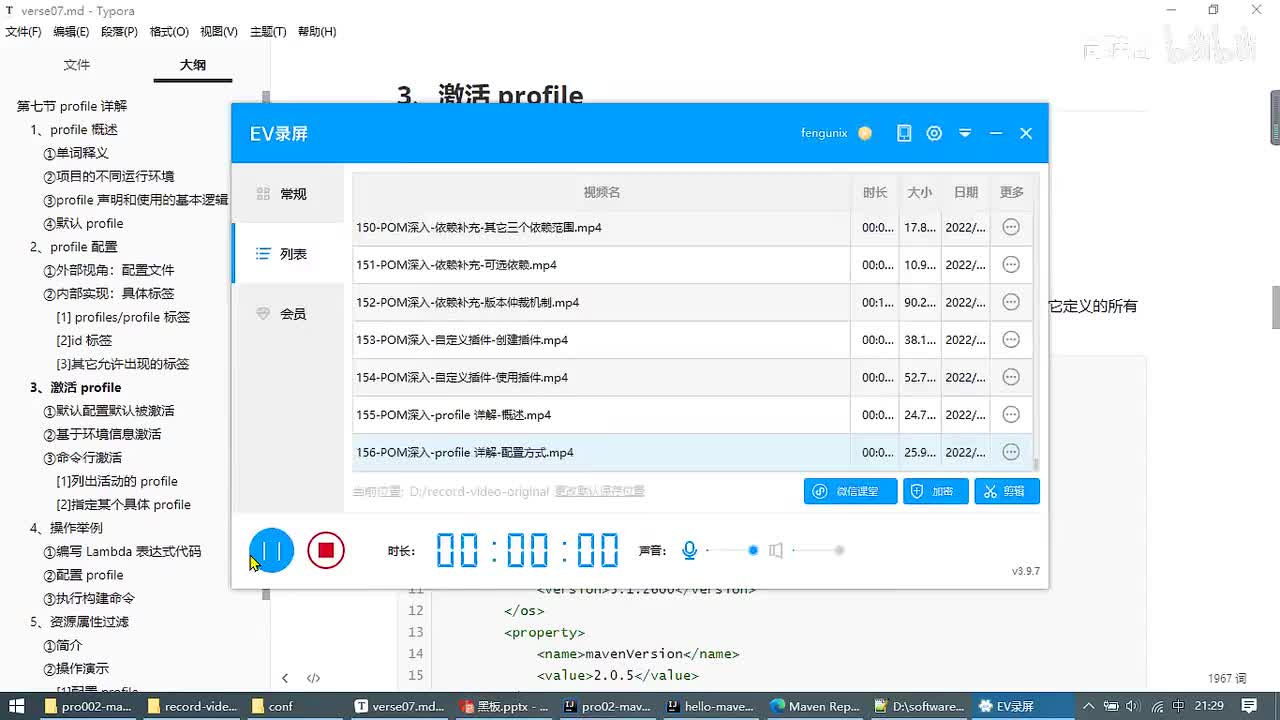Pause the EV recording

coord(272,550)
